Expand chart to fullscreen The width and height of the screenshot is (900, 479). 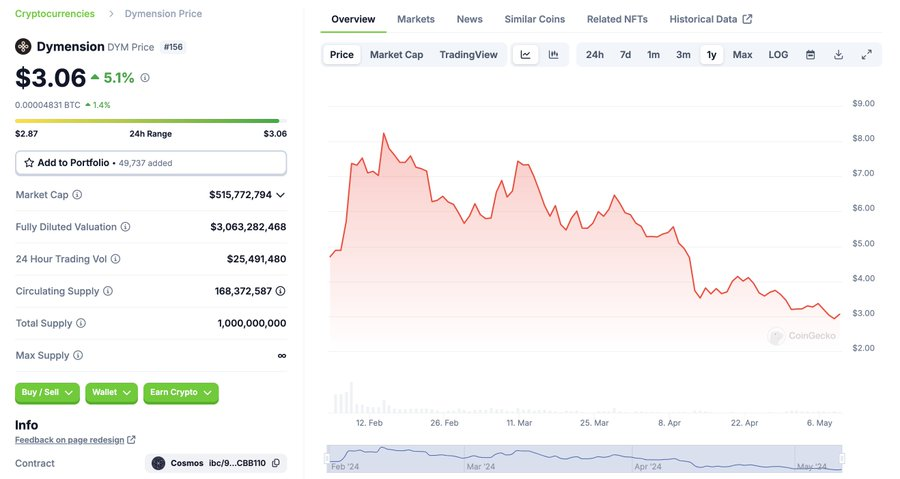(867, 54)
